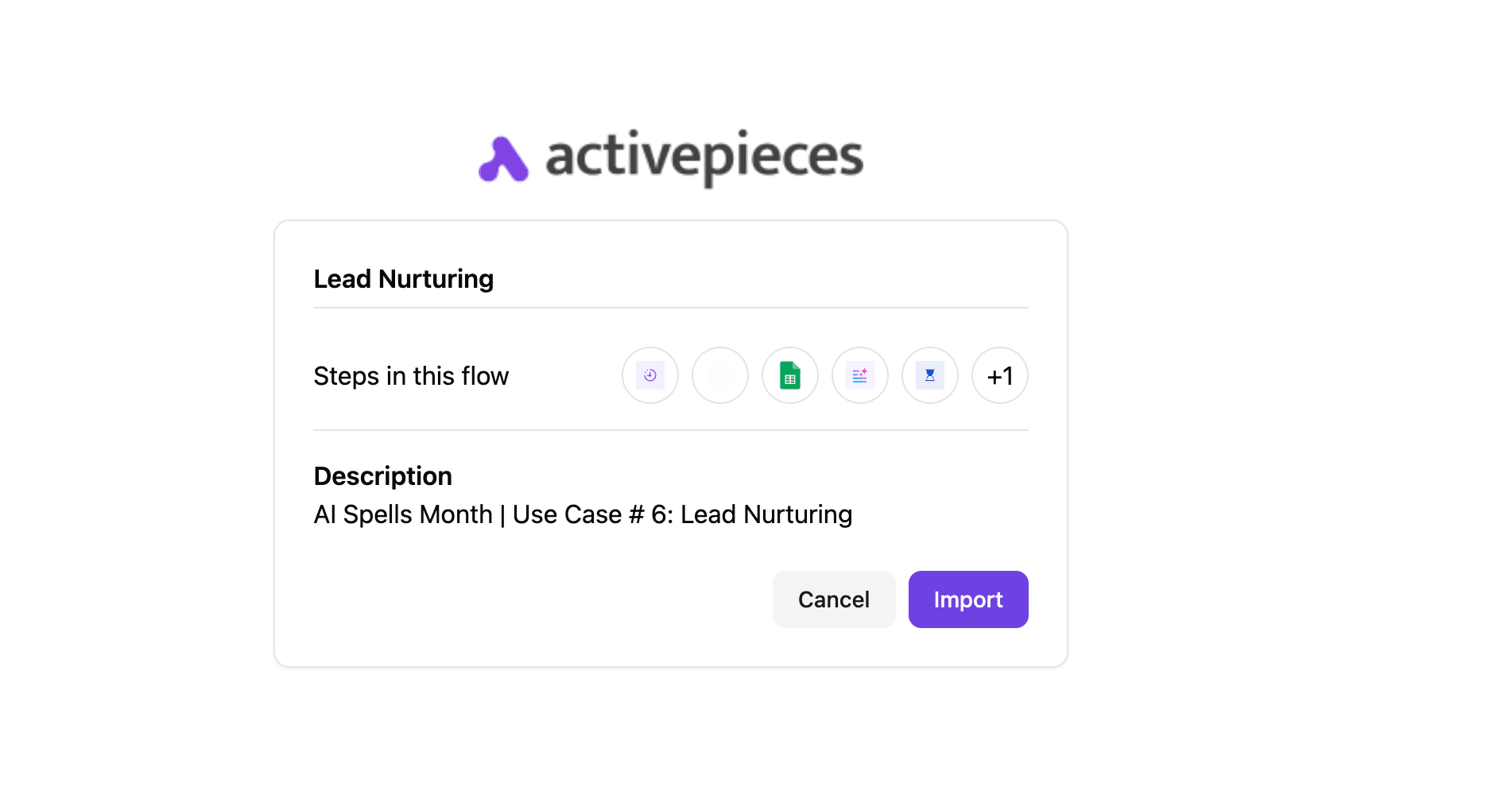Cancel the template import
Screen dimensions: 1512x799
click(833, 599)
